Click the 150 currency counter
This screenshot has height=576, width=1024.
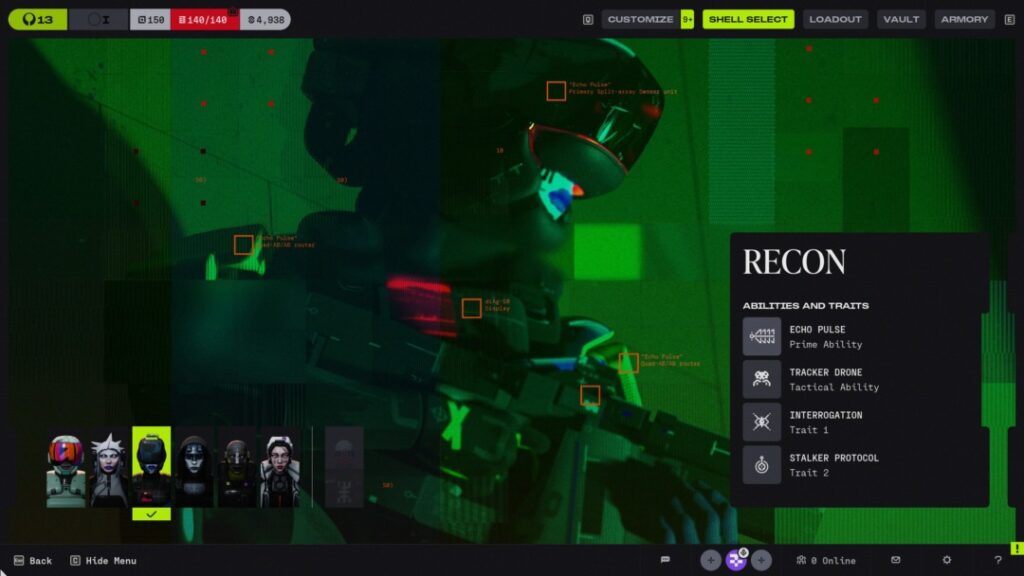pyautogui.click(x=150, y=20)
